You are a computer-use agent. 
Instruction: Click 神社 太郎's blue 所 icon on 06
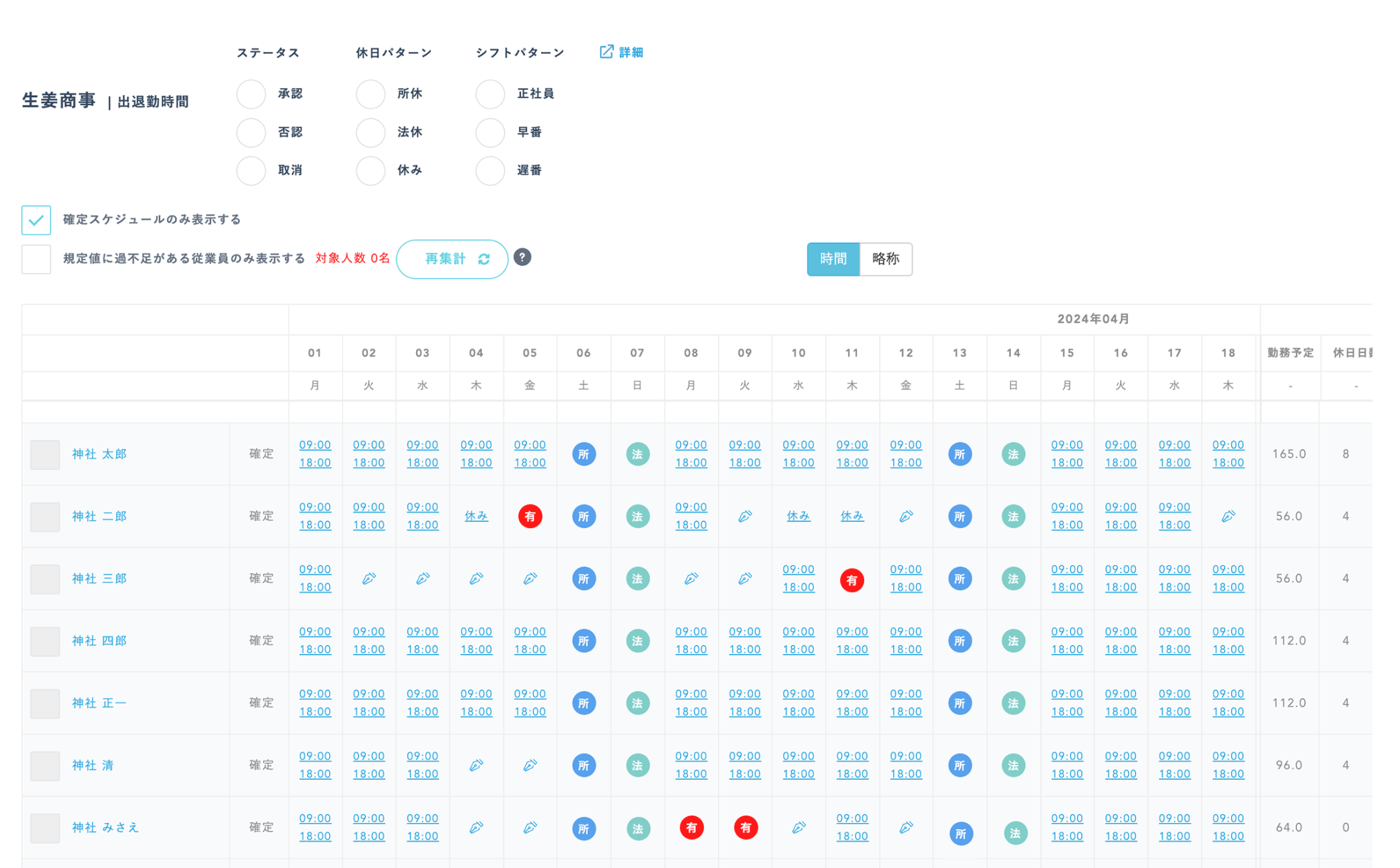584,454
